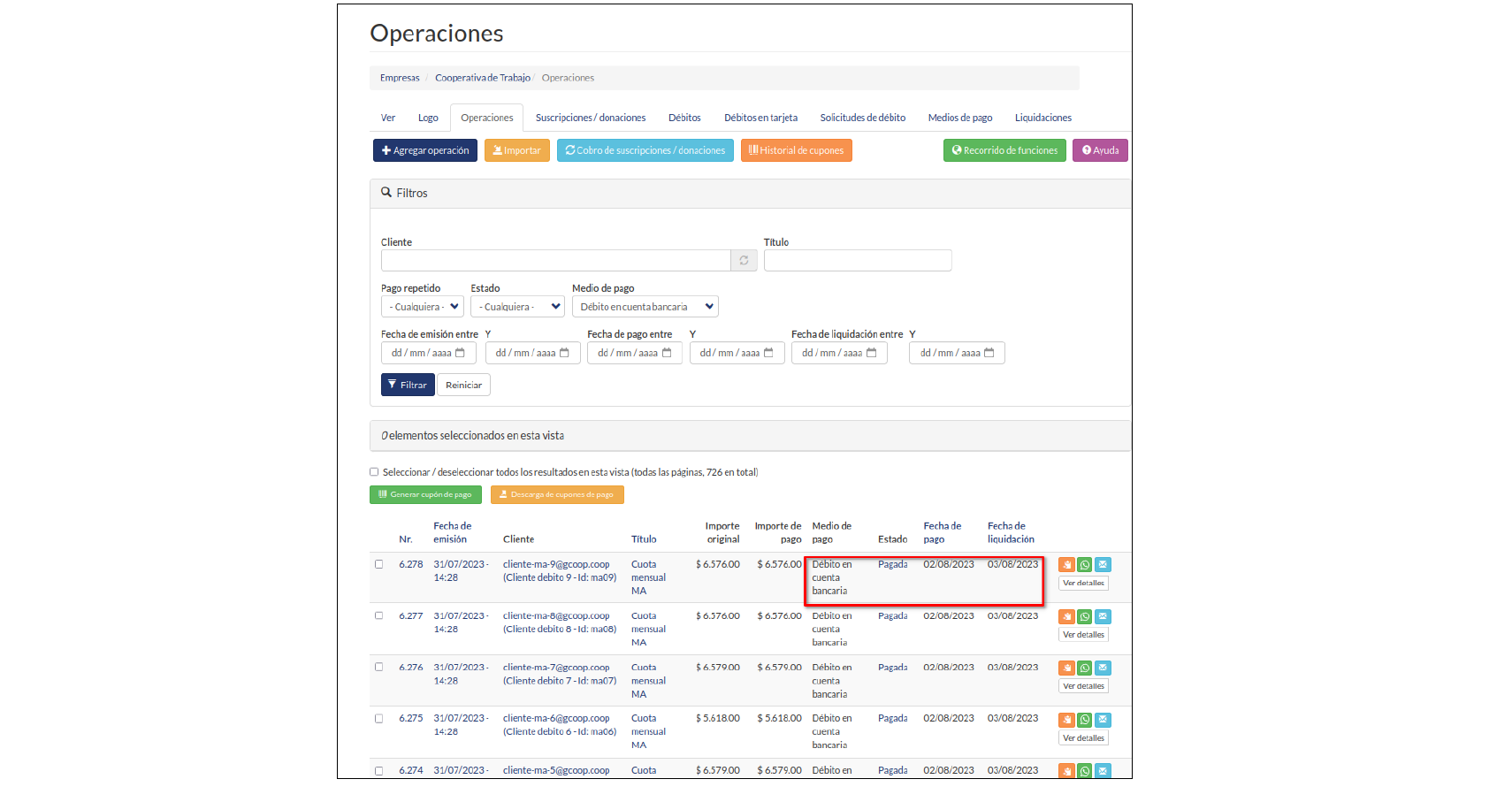Send email for operation 6.275
The image size is (1512, 802).
[x=1103, y=720]
